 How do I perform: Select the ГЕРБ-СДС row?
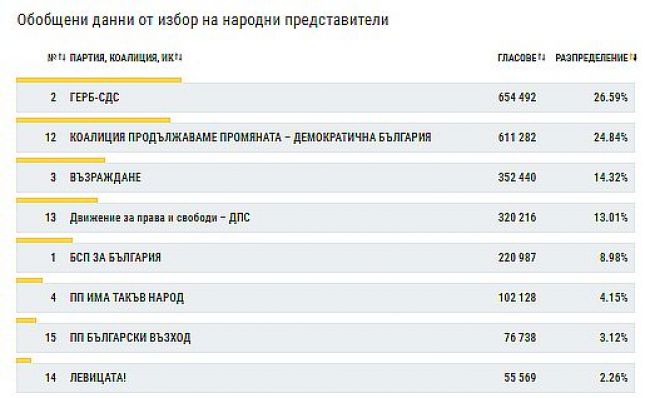pos(325,97)
